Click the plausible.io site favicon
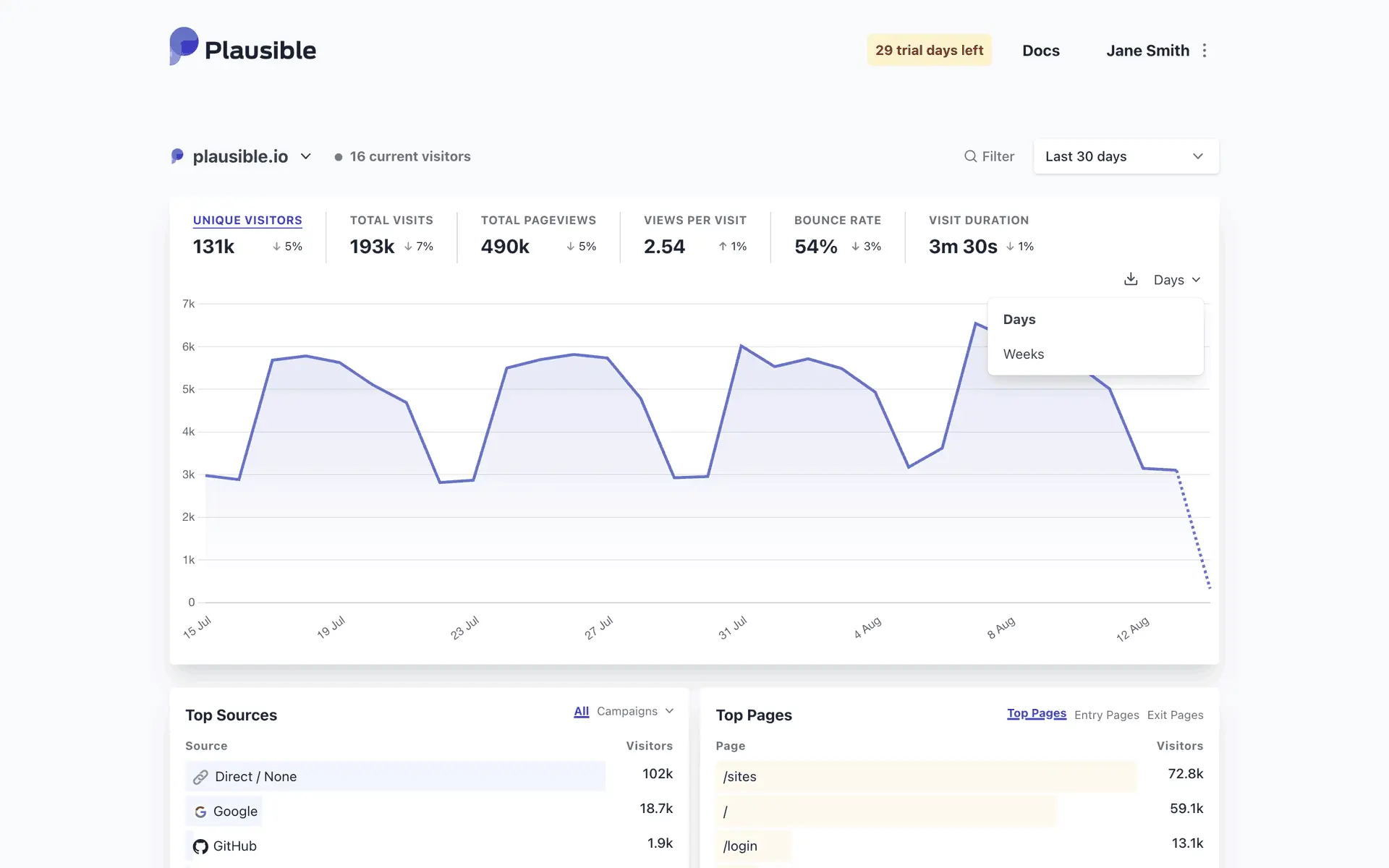The height and width of the screenshot is (868, 1389). pyautogui.click(x=177, y=156)
